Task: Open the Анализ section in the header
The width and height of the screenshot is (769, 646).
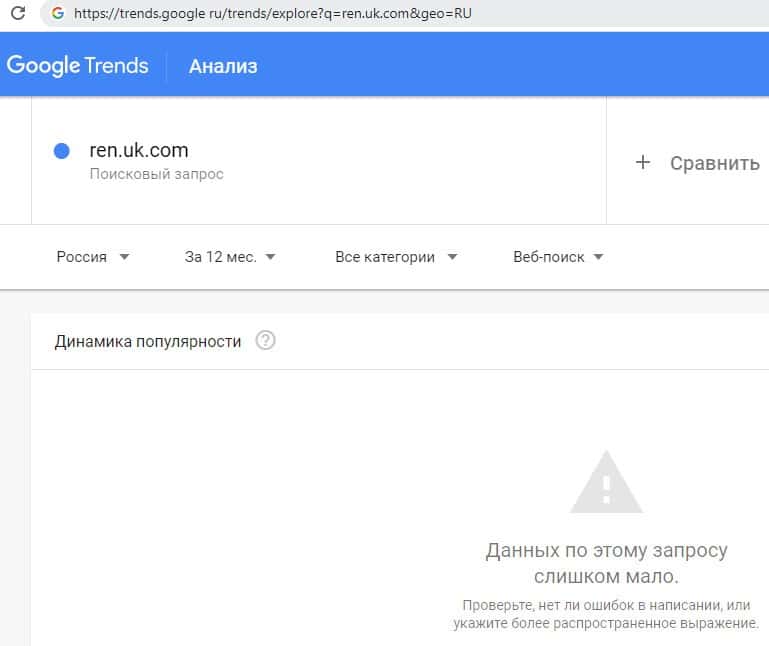Action: pyautogui.click(x=223, y=66)
